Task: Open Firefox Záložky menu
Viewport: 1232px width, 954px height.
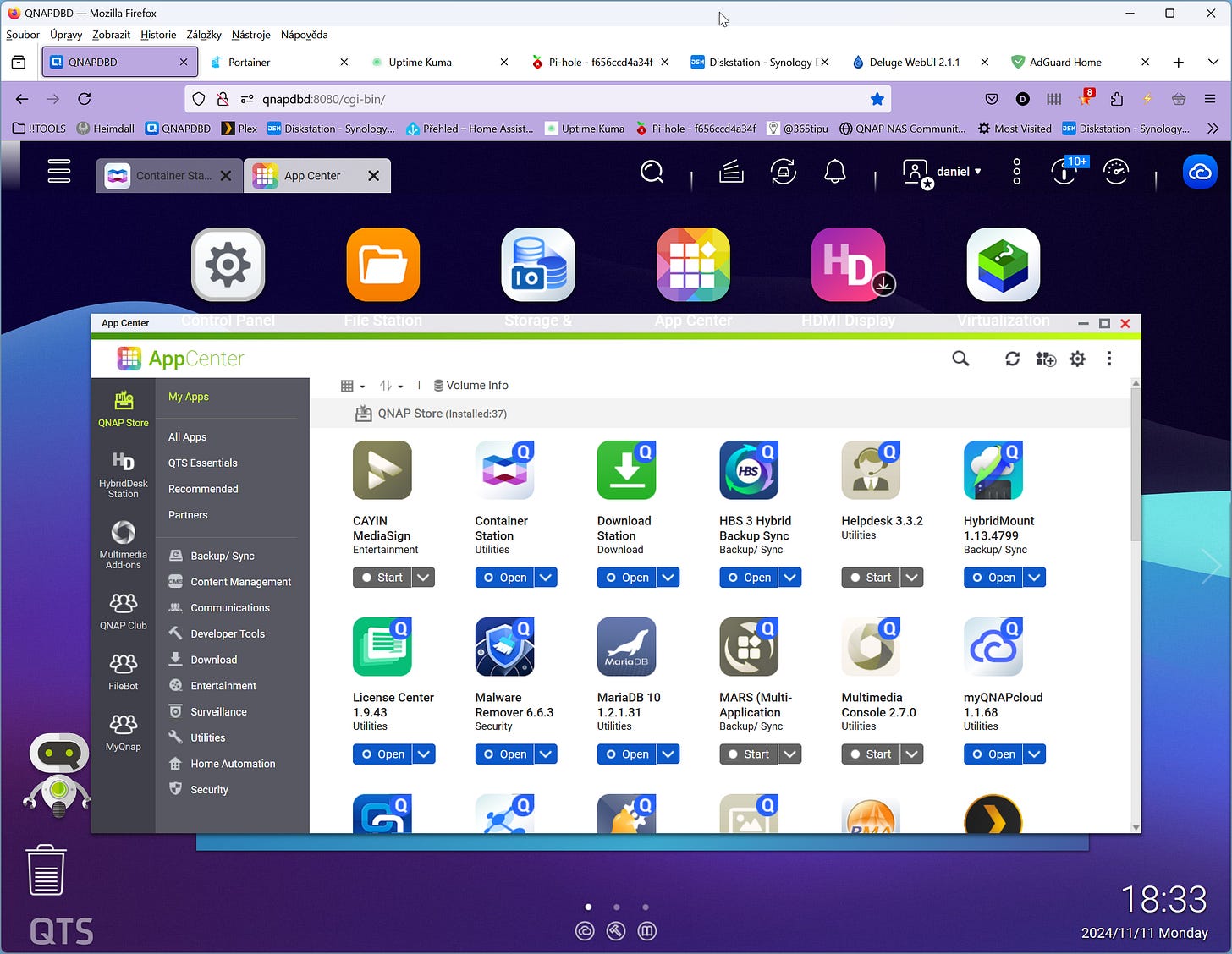Action: pyautogui.click(x=204, y=35)
